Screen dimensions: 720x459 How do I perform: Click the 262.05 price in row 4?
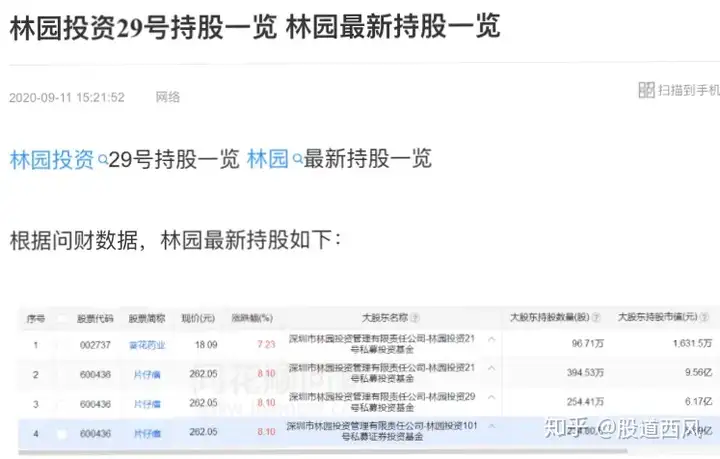(x=203, y=432)
